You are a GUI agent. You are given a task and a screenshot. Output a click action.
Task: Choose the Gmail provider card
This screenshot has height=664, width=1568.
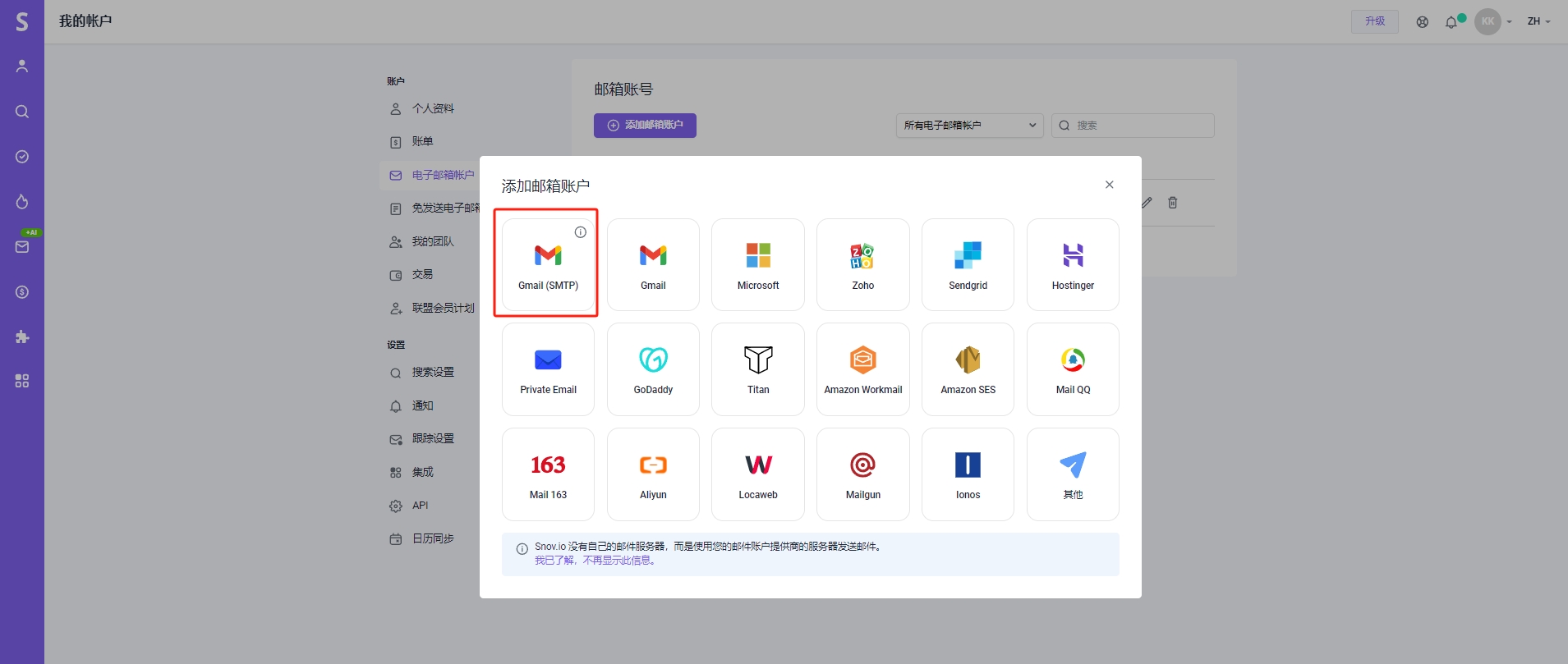tap(653, 264)
